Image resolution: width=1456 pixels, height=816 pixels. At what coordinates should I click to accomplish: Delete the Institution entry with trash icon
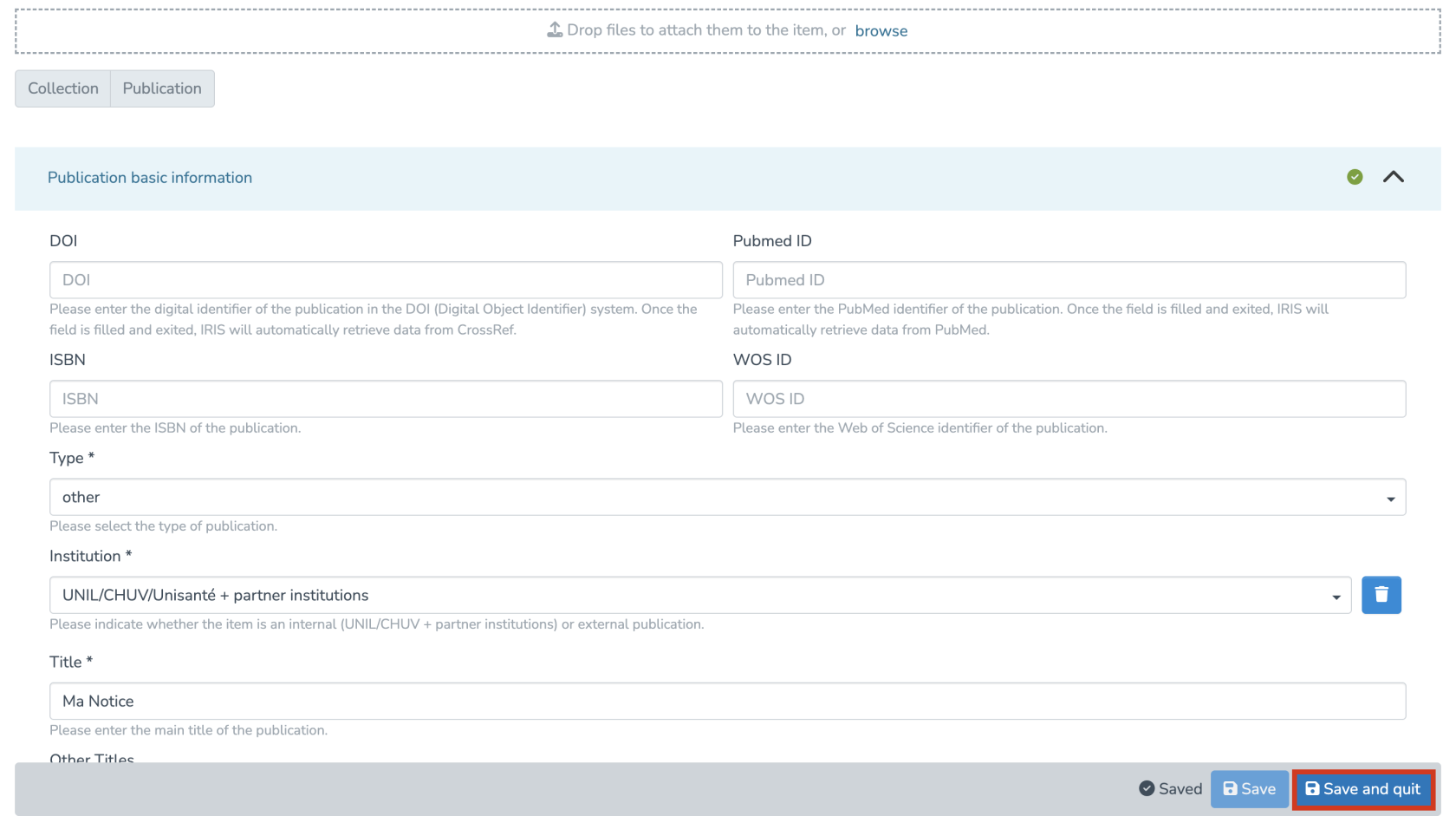[1381, 595]
